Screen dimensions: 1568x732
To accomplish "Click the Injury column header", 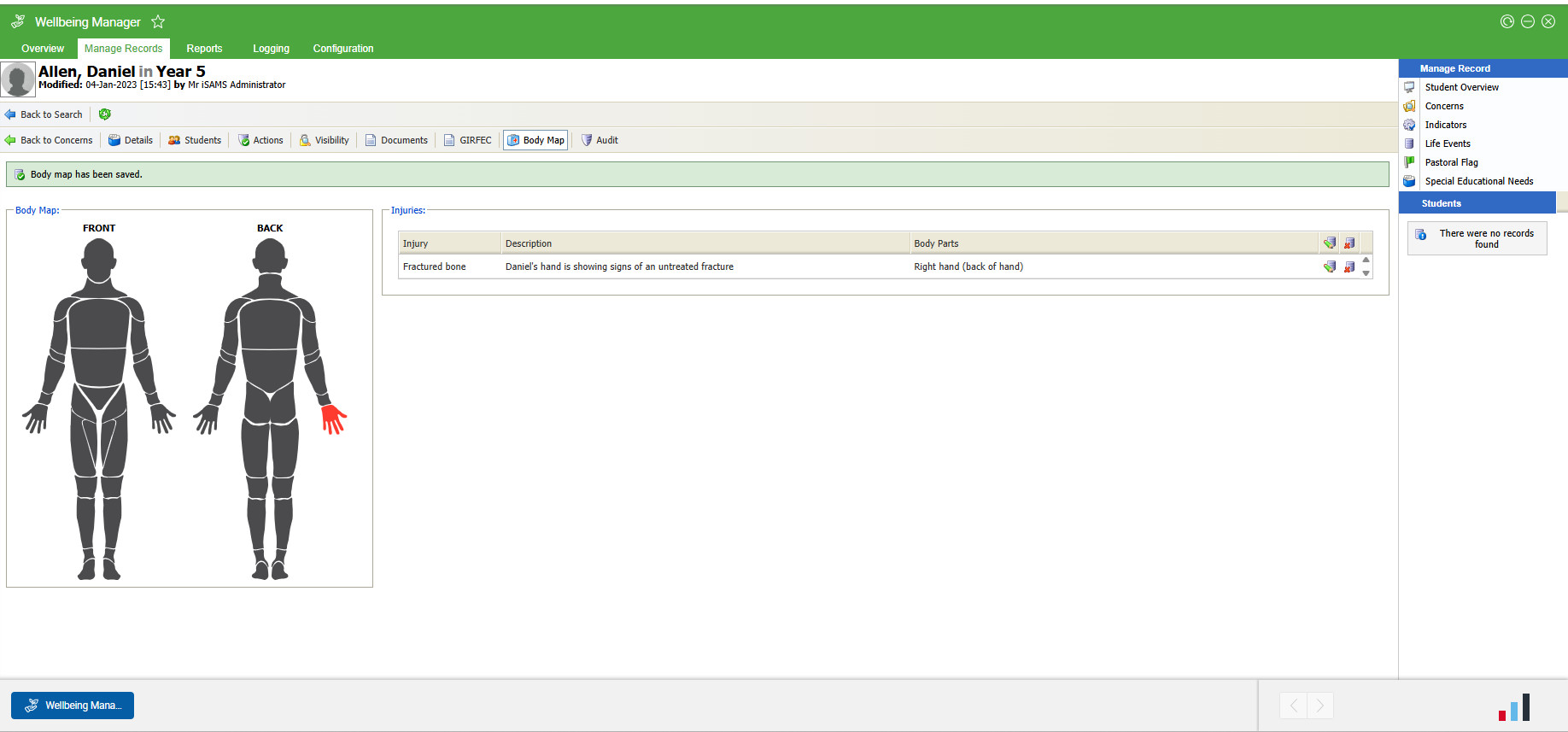I will [449, 243].
